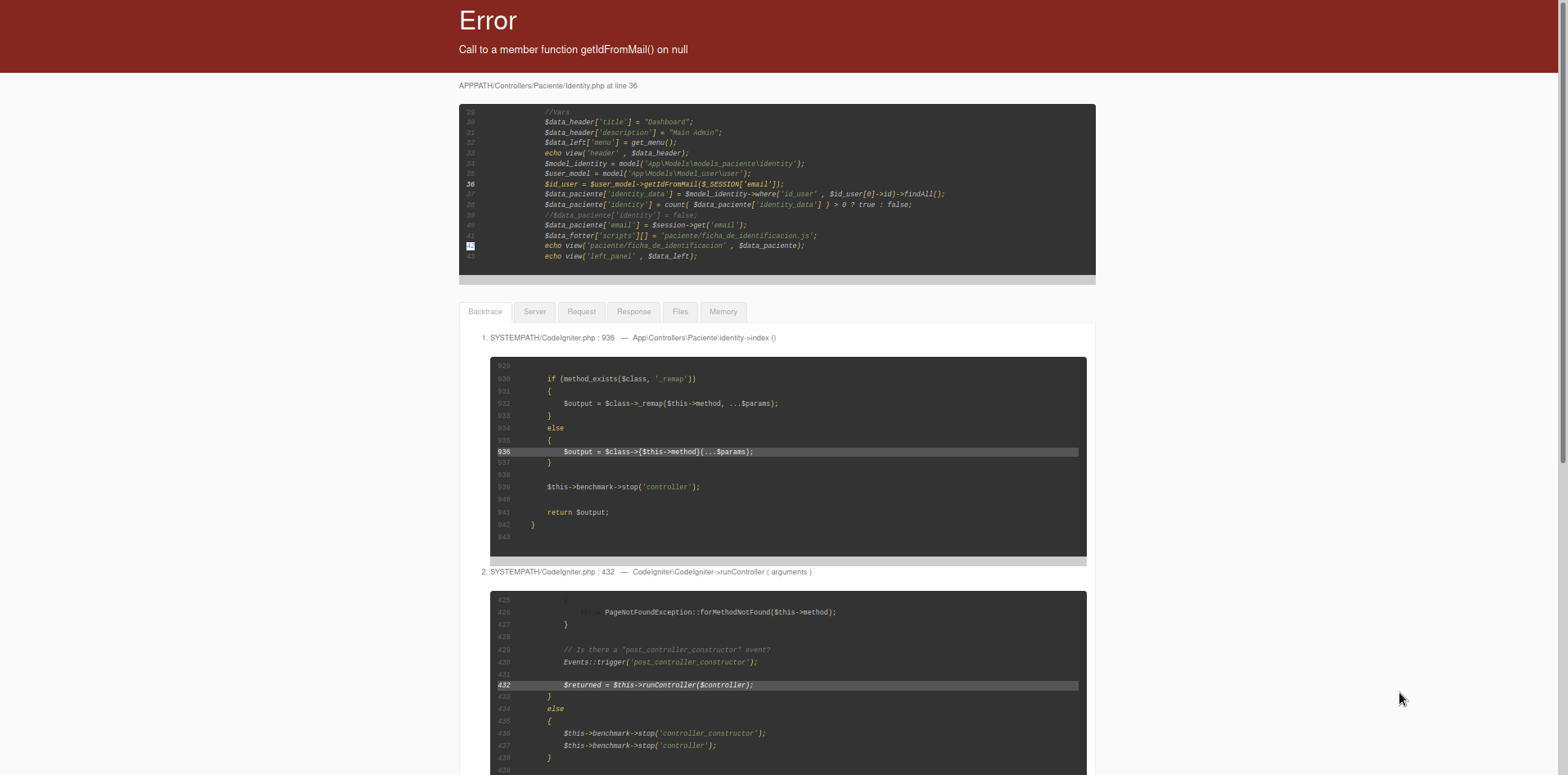Open the Response tab

(633, 312)
